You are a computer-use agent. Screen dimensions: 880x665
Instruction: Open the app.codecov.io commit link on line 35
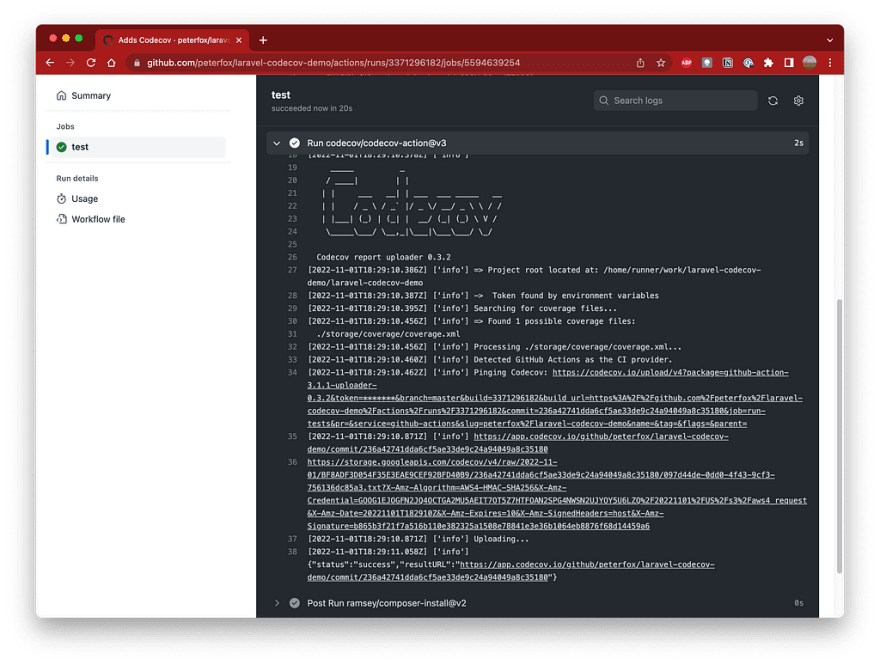point(517,443)
